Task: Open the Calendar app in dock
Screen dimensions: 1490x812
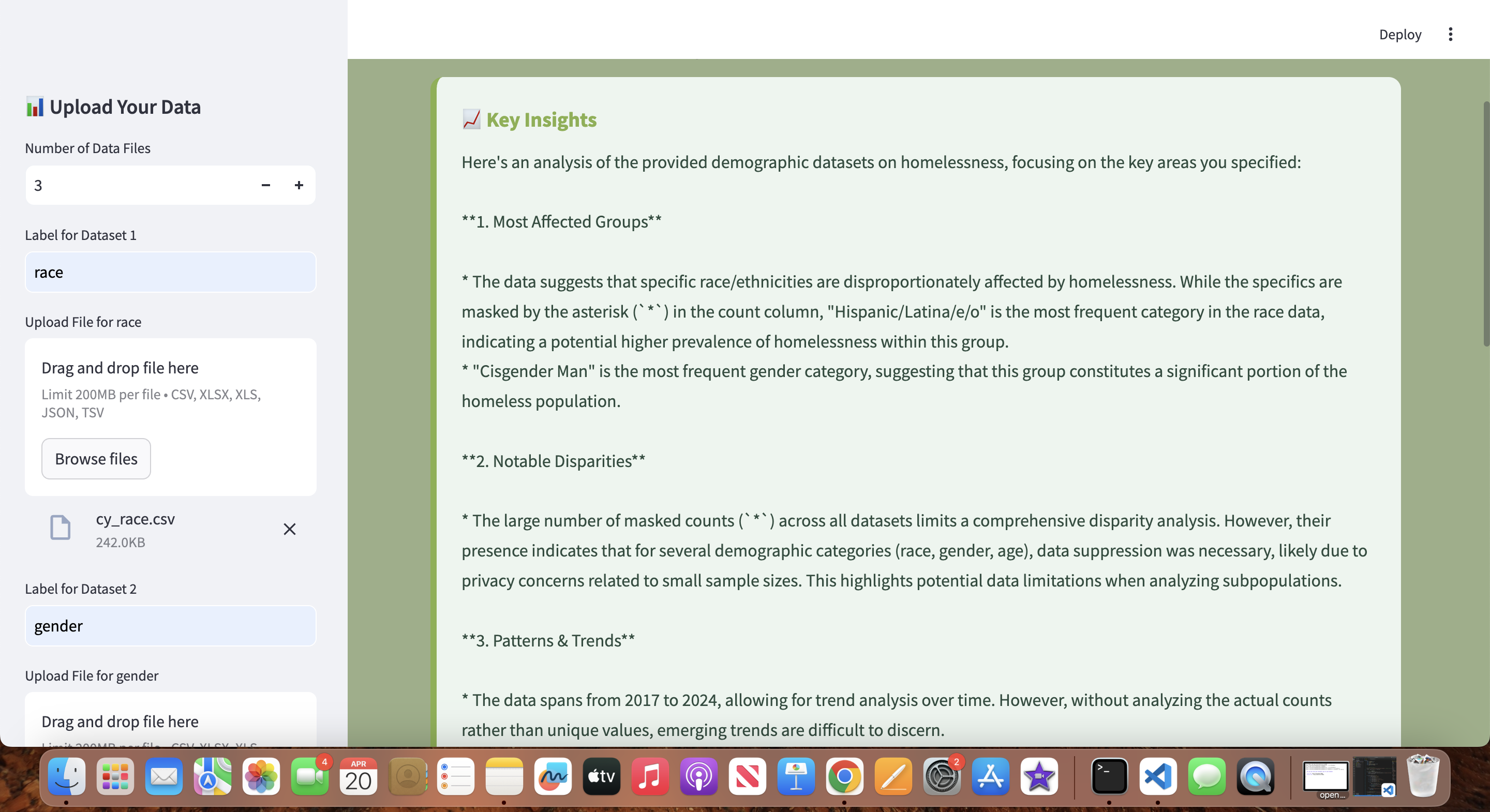Action: [358, 776]
